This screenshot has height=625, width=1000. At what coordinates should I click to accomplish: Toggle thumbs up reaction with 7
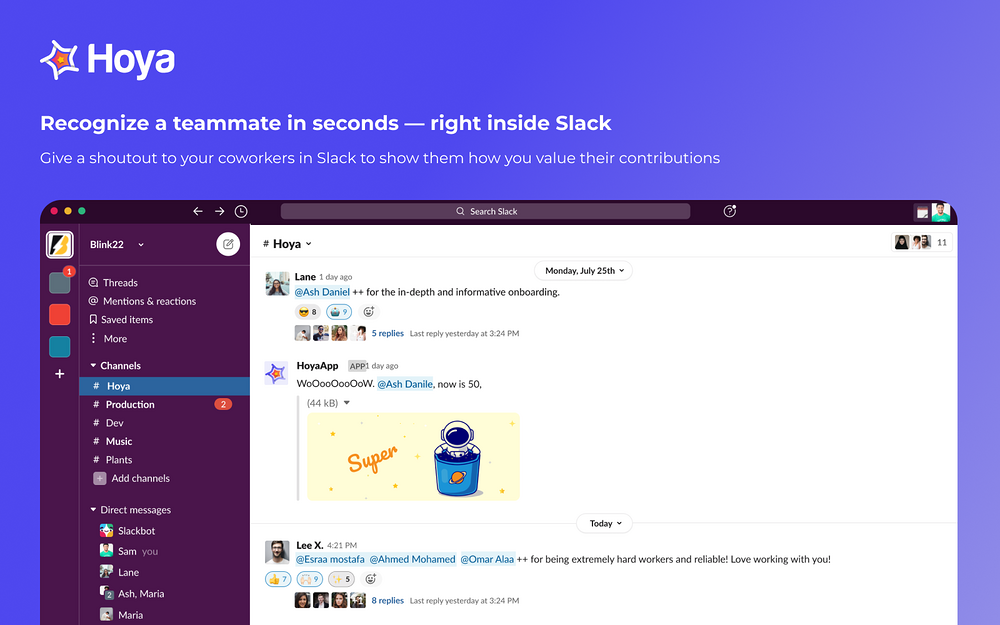[x=278, y=579]
